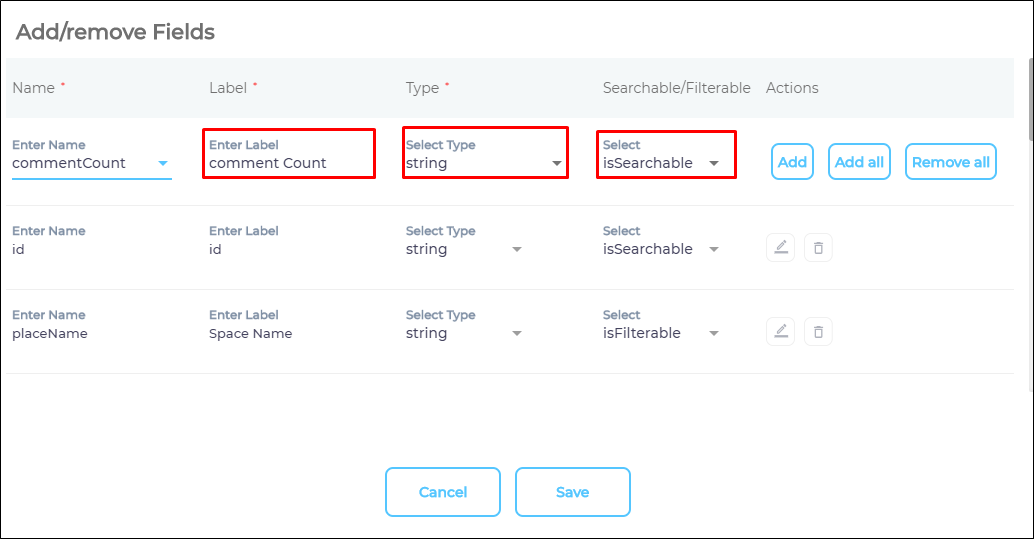
Task: Expand the isFilterable dropdown for placeName
Action: 714,333
